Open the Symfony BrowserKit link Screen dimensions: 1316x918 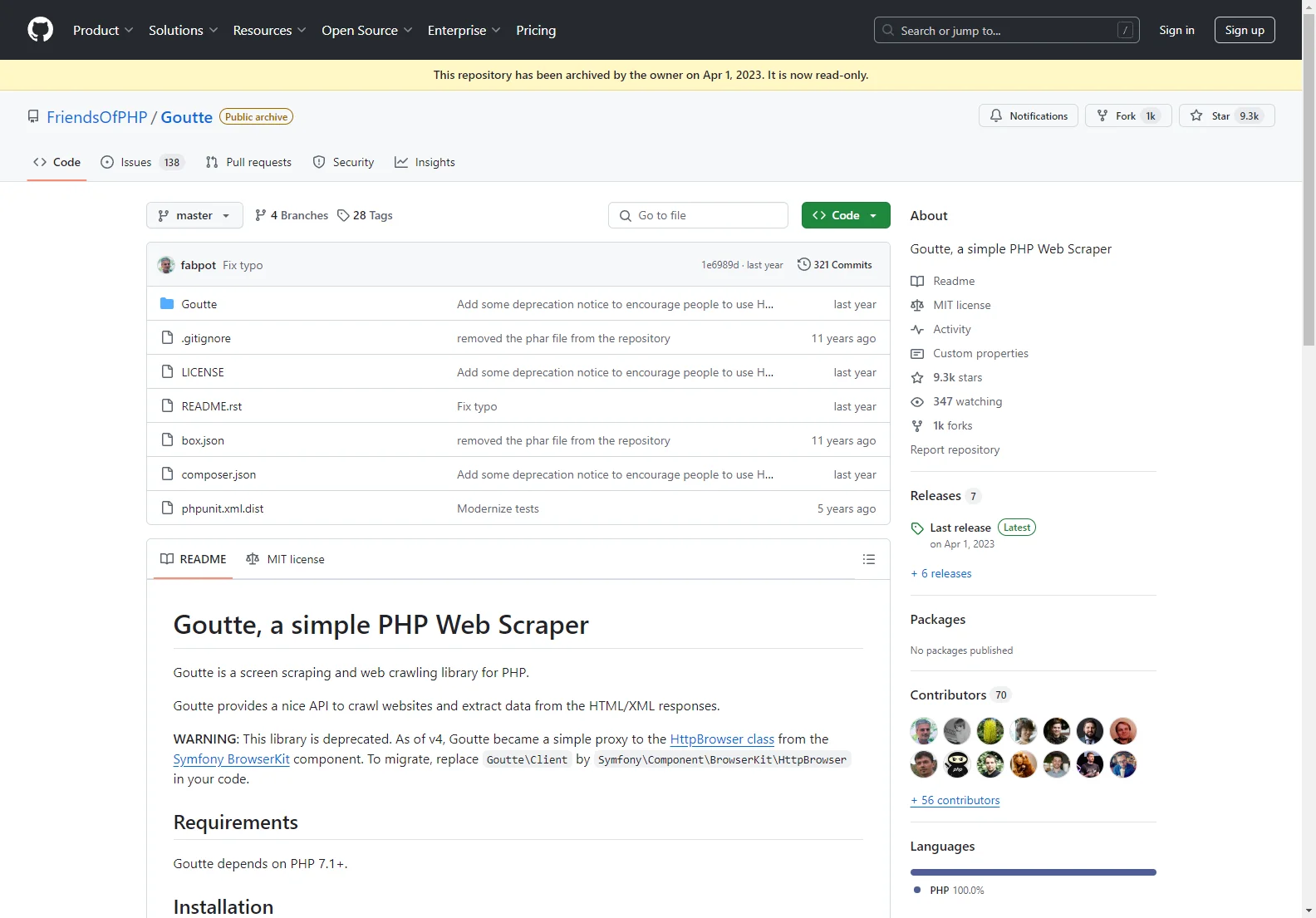click(x=231, y=758)
